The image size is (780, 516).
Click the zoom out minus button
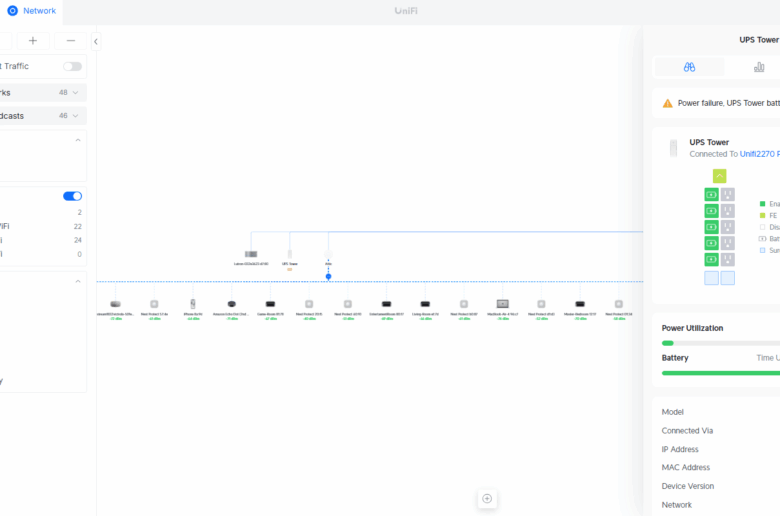tap(70, 41)
